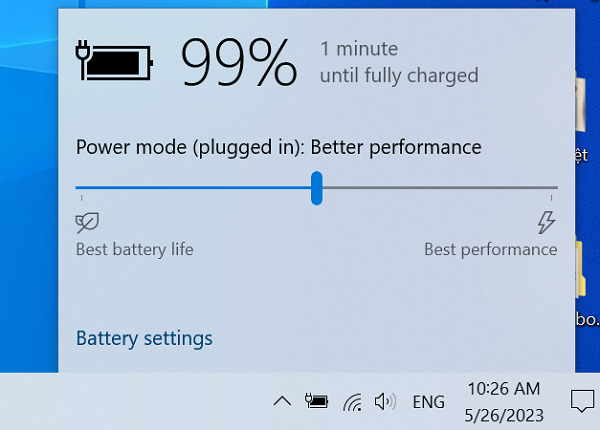Click the gray slider track toward Best performance
Viewport: 600px width, 430px height.
[x=440, y=188]
